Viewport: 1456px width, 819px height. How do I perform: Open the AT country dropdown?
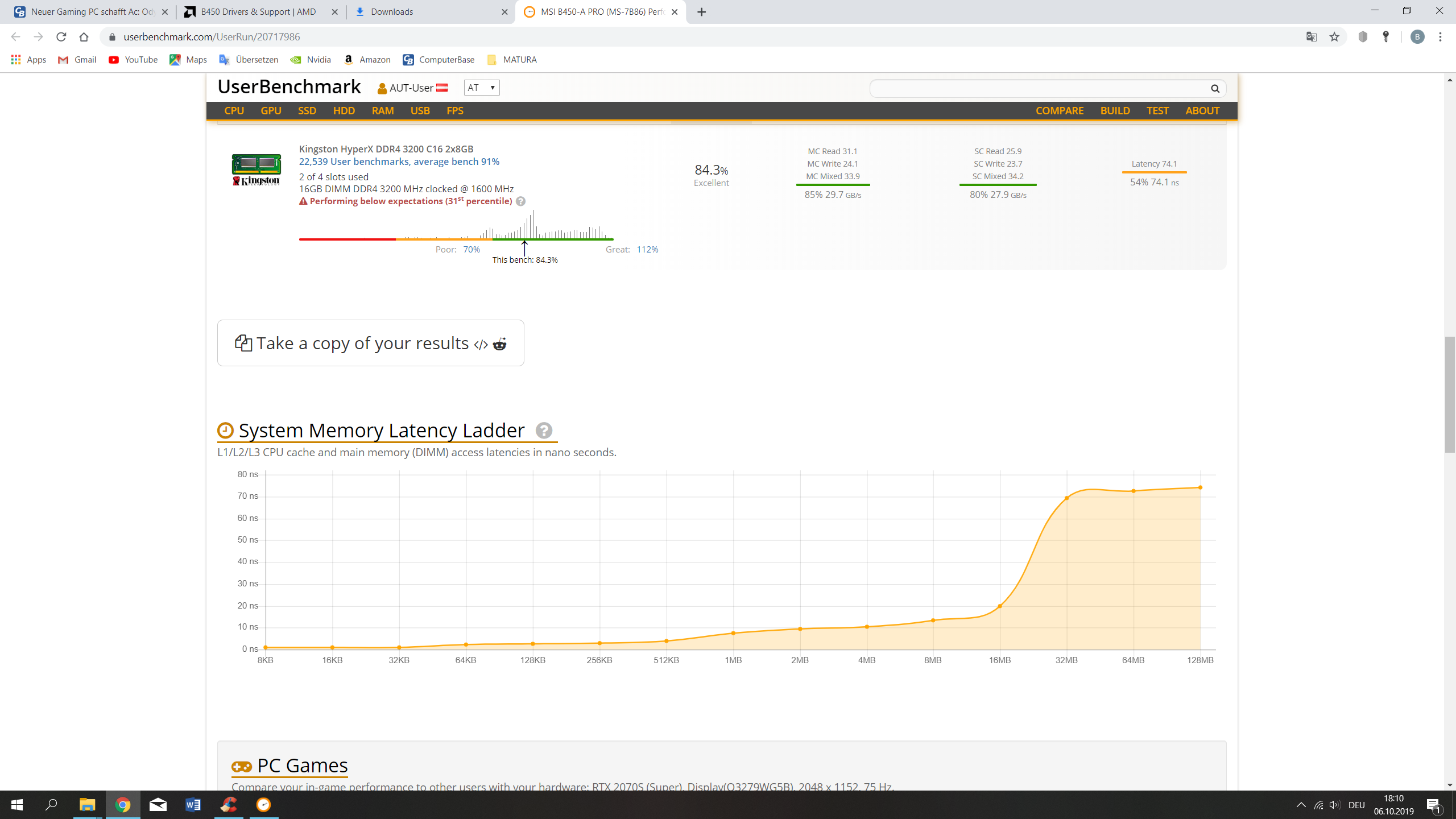tap(481, 88)
